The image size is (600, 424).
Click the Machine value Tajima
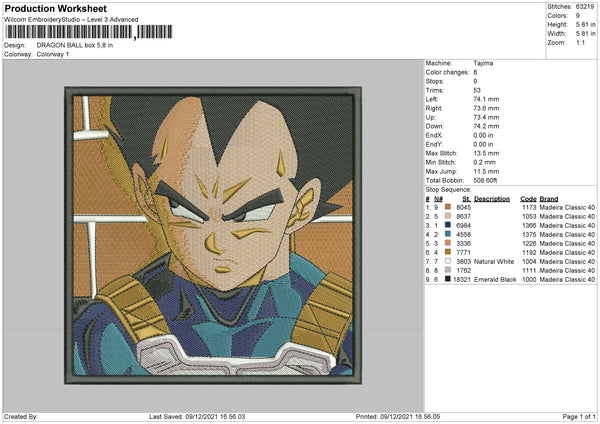(x=483, y=63)
